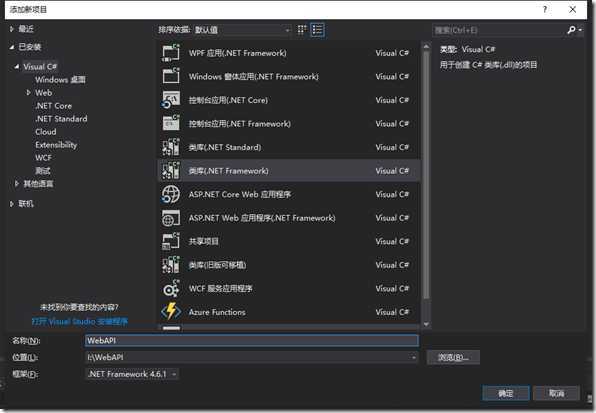Screen dimensions: 596x413
Task: Select the Class Library (.NET Framework) icon
Action: coord(171,171)
